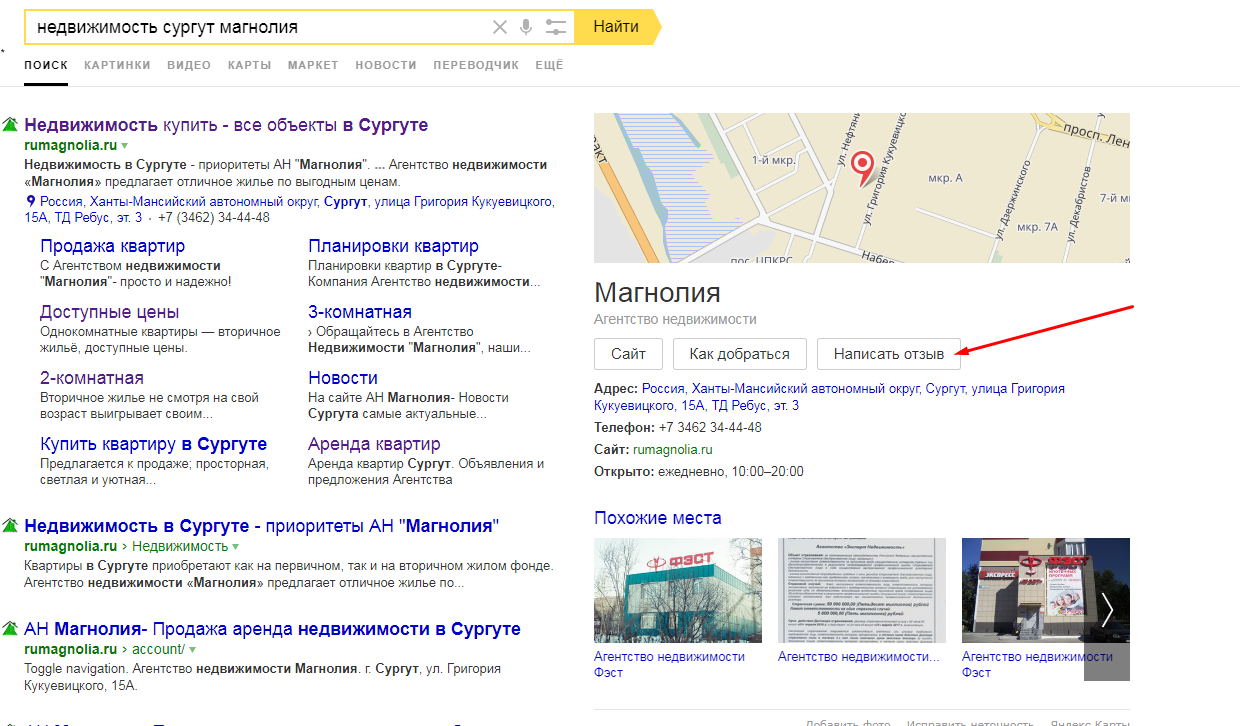Click the yellow Найти search button

coord(617,27)
